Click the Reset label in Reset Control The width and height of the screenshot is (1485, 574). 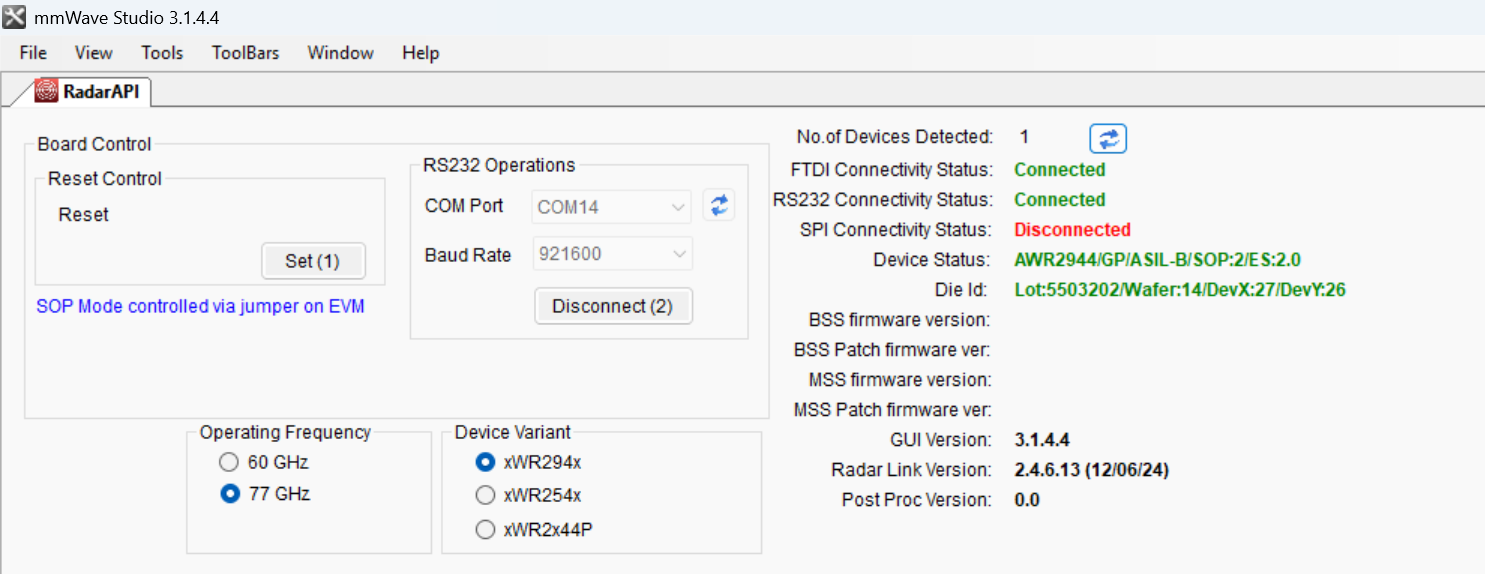[x=83, y=214]
